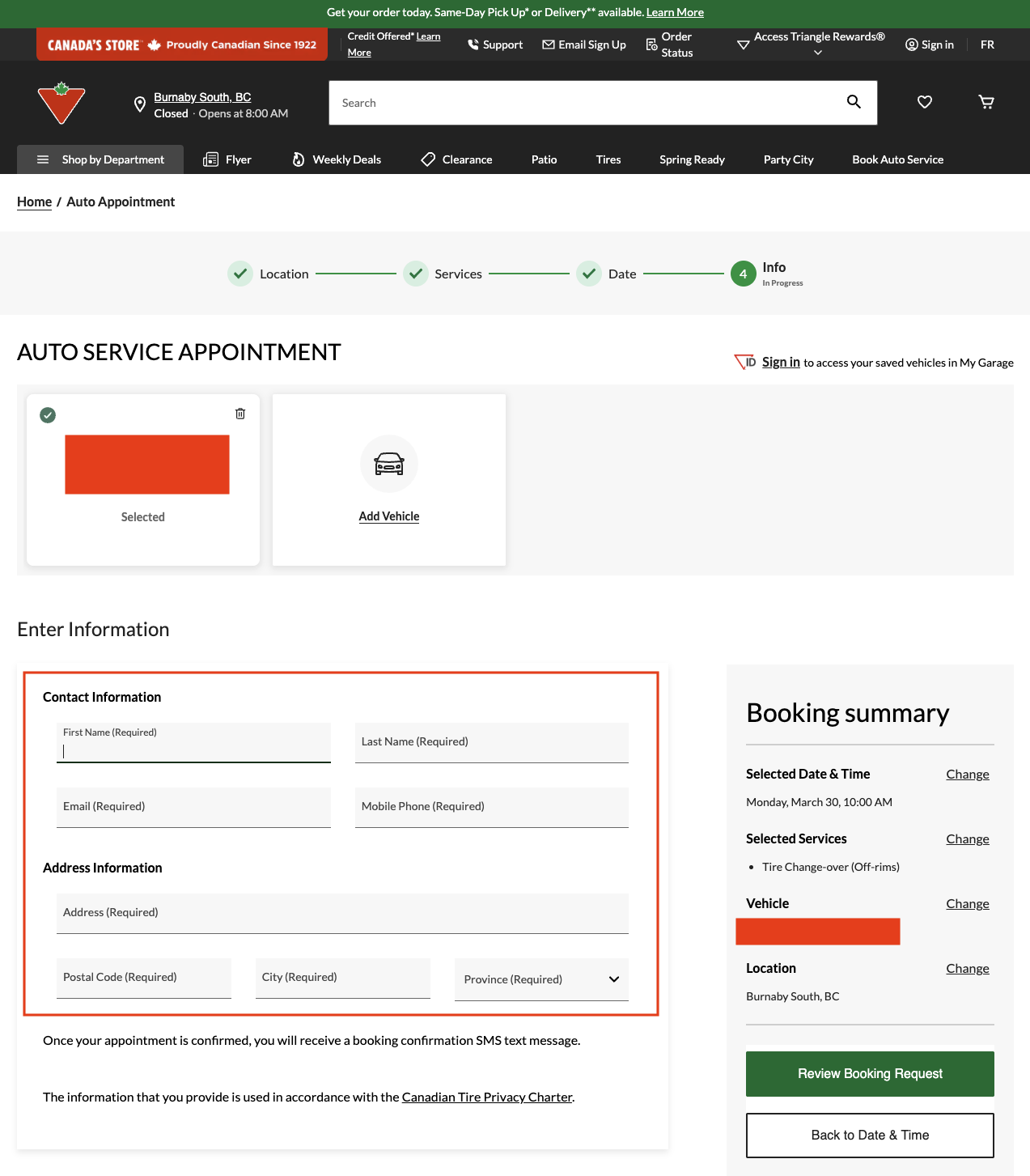The width and height of the screenshot is (1030, 1176).
Task: Click the red selected vehicle swatch
Action: coord(147,465)
